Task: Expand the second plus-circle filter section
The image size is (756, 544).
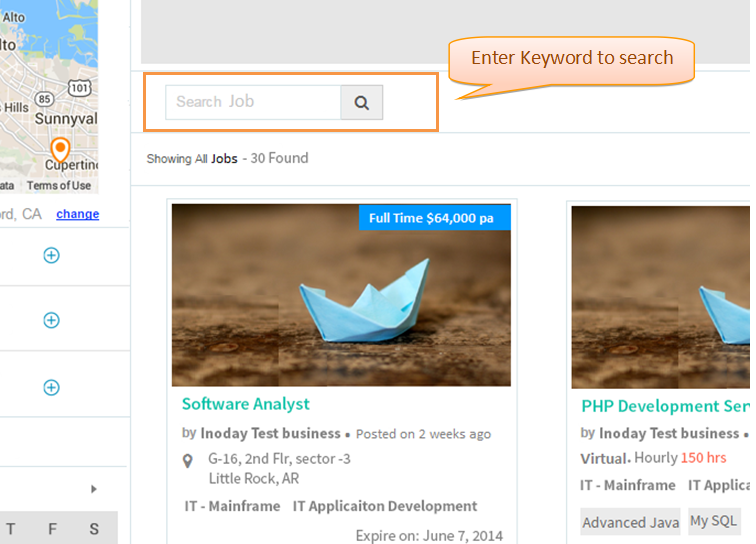Action: pyautogui.click(x=52, y=320)
